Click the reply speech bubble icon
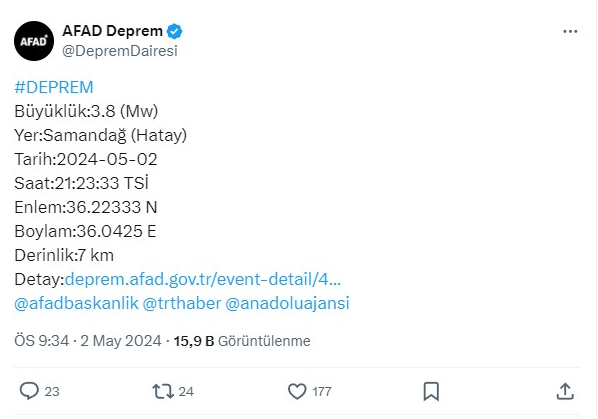 29,391
